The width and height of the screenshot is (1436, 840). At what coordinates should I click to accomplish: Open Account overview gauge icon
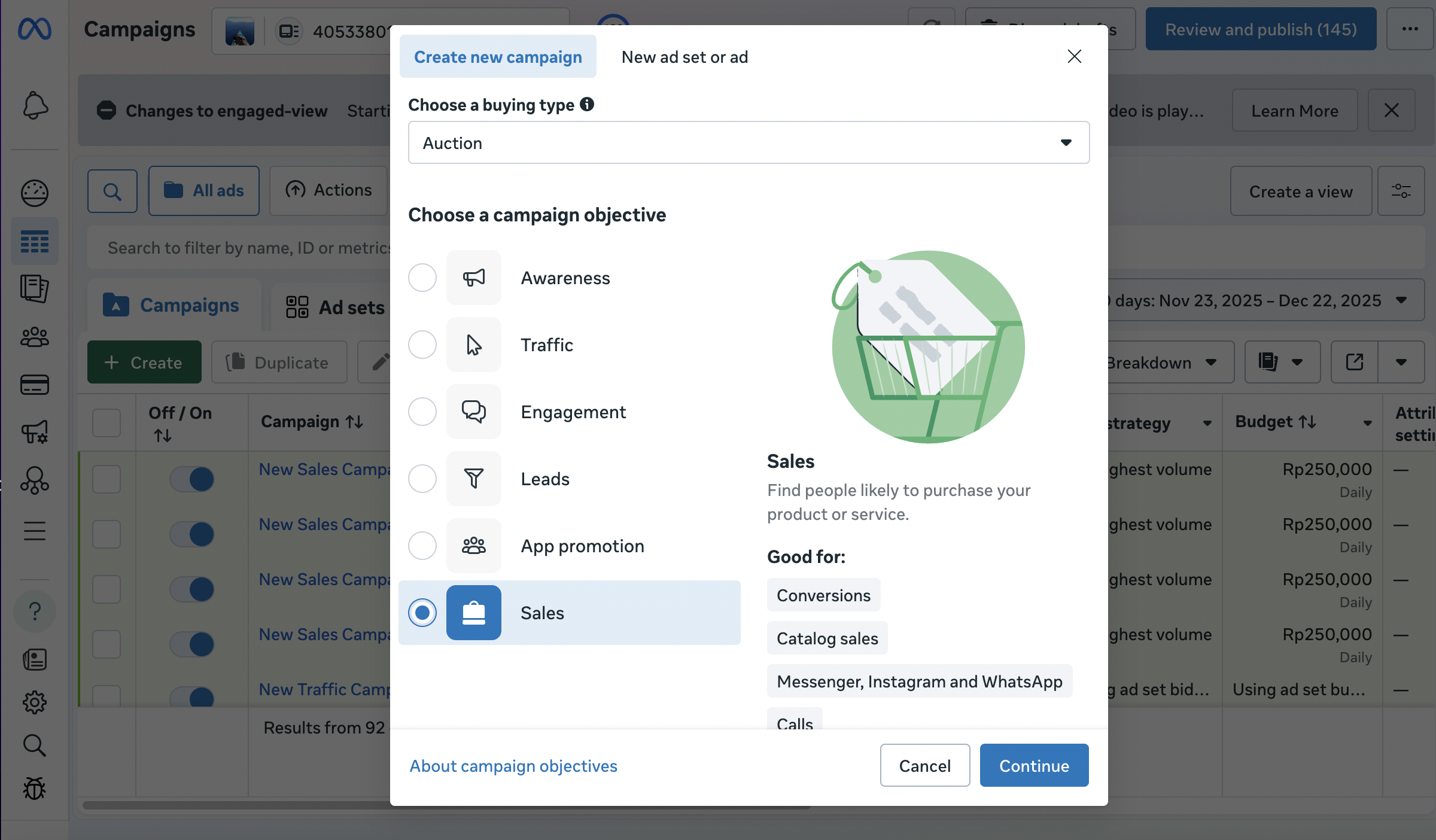point(35,193)
